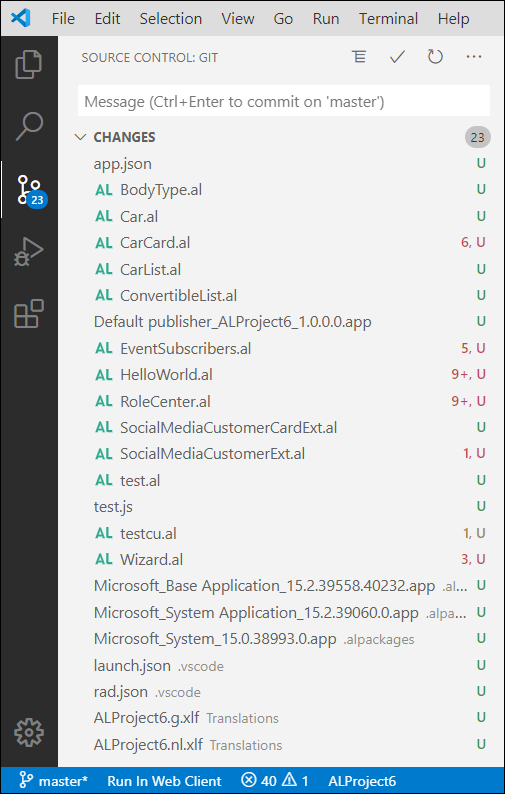Select CarCard.al in the changes list

click(282, 243)
